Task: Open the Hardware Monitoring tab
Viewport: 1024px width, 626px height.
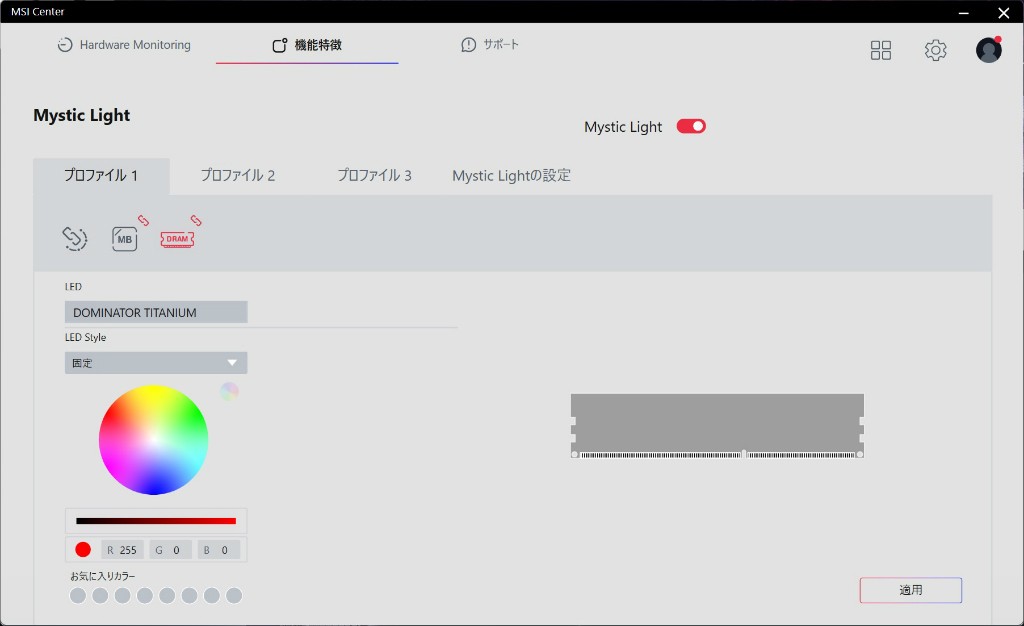Action: [x=124, y=44]
